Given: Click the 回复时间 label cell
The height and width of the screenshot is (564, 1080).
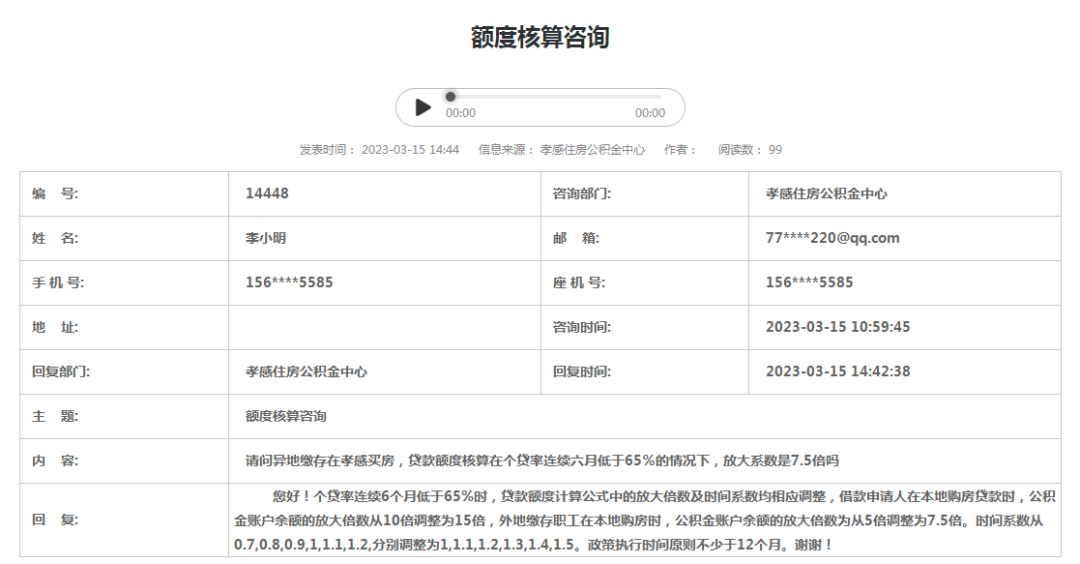Looking at the screenshot, I should (x=645, y=372).
